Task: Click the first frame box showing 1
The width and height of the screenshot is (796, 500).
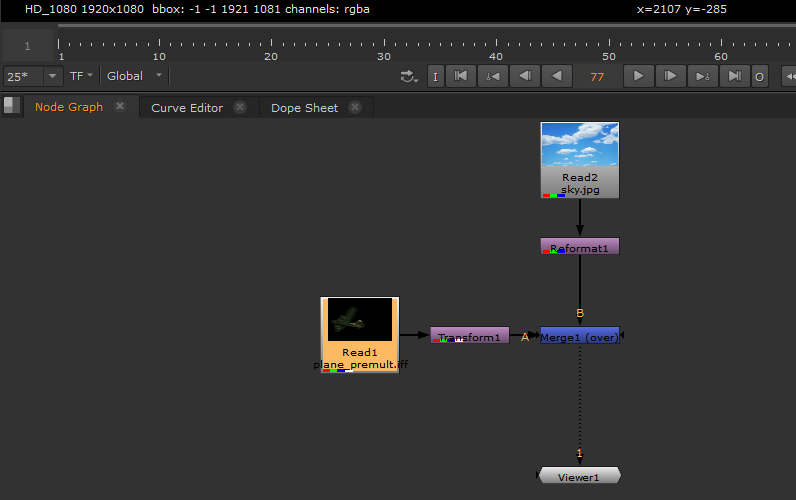Action: (x=28, y=46)
